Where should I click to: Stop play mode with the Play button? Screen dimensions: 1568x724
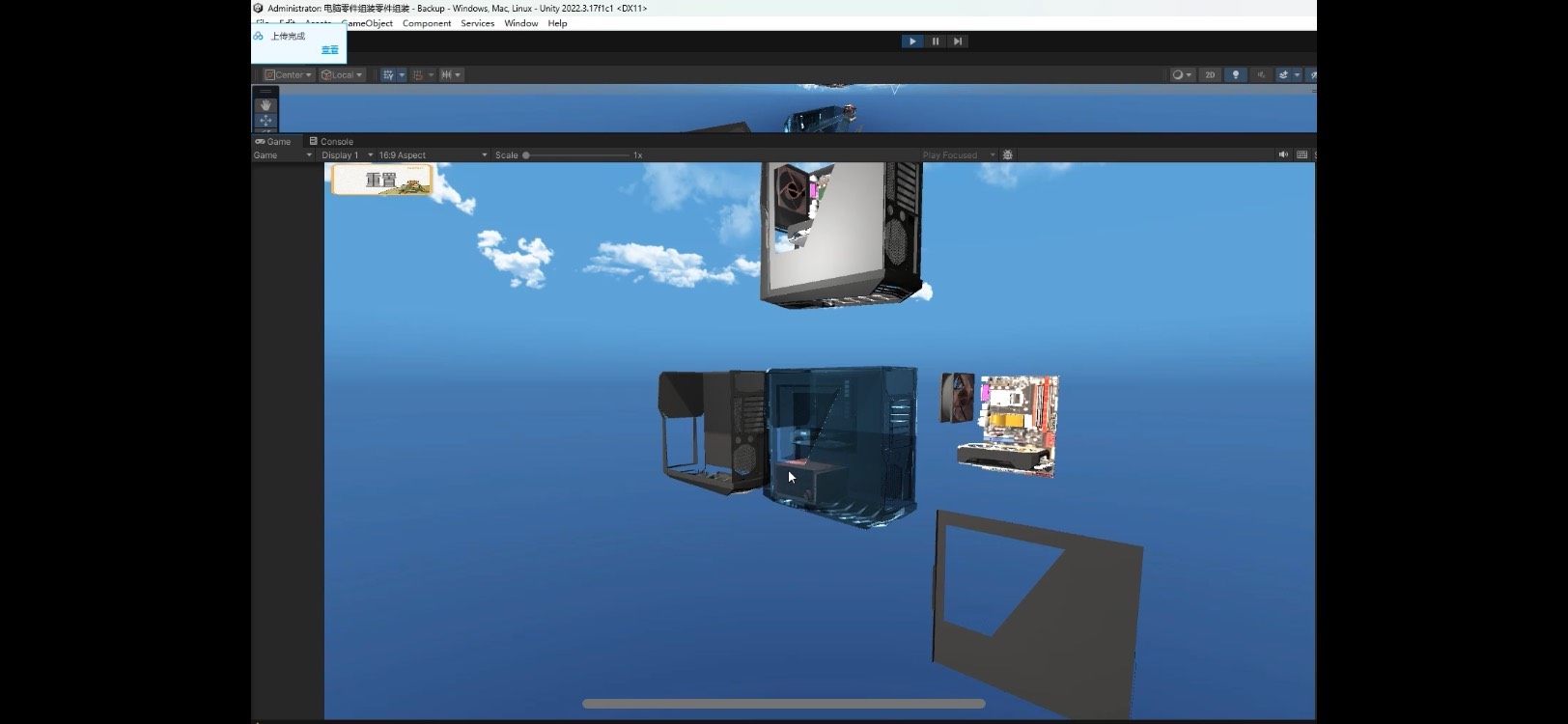[911, 42]
